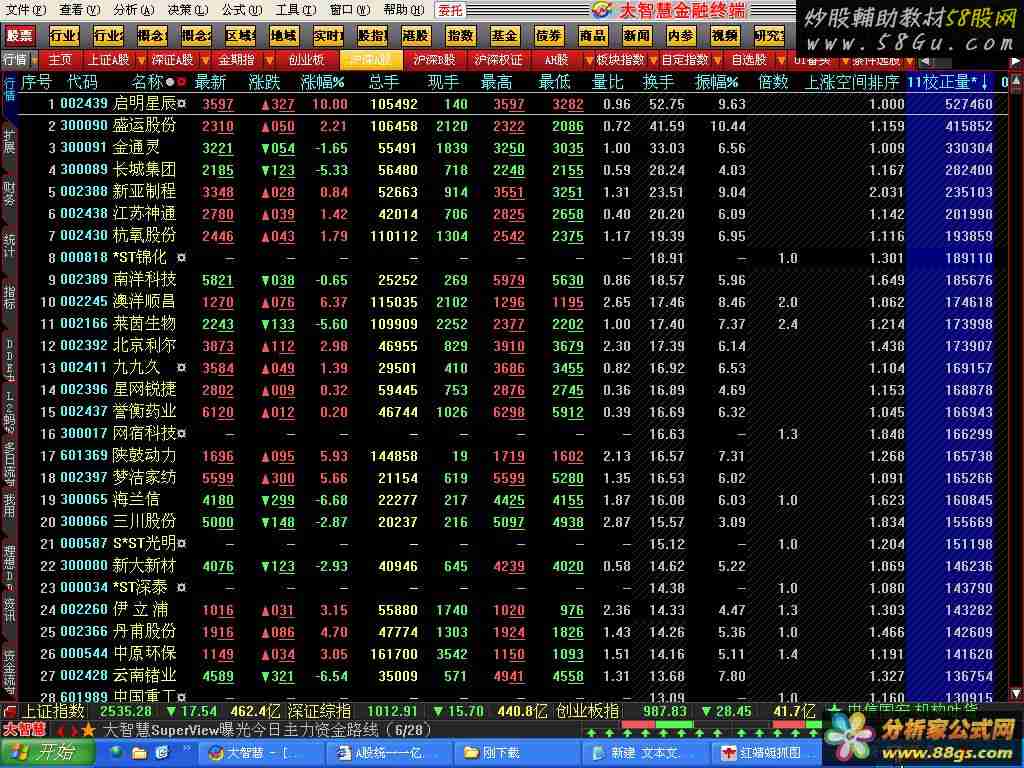Select the 概念1 concept toolbar button

pos(152,35)
